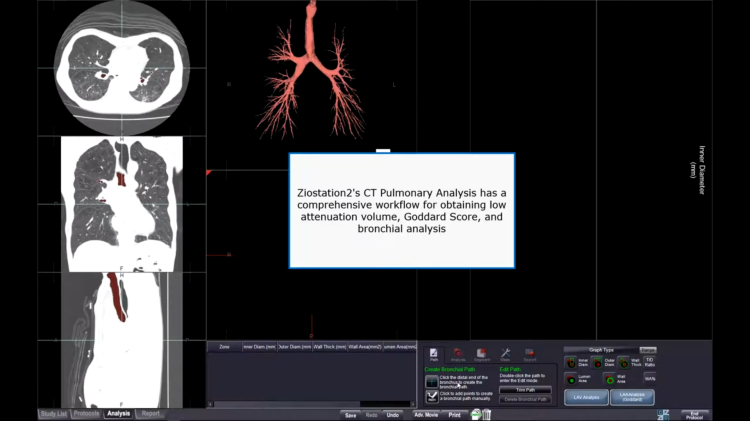The height and width of the screenshot is (421, 750).
Task: Click the Undo button
Action: click(393, 415)
